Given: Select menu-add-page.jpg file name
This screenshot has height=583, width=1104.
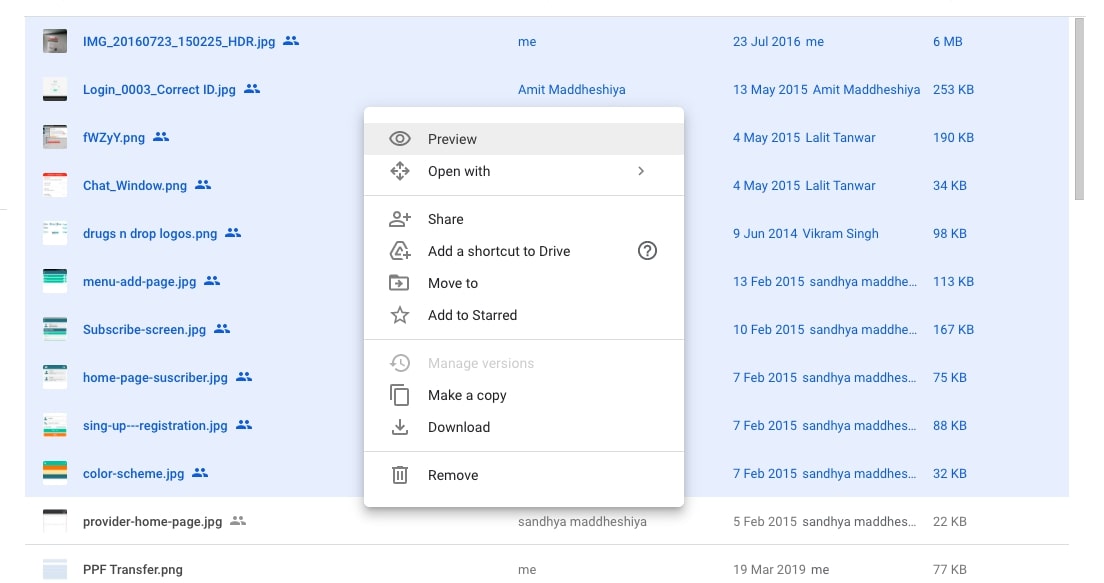Looking at the screenshot, I should 139,281.
